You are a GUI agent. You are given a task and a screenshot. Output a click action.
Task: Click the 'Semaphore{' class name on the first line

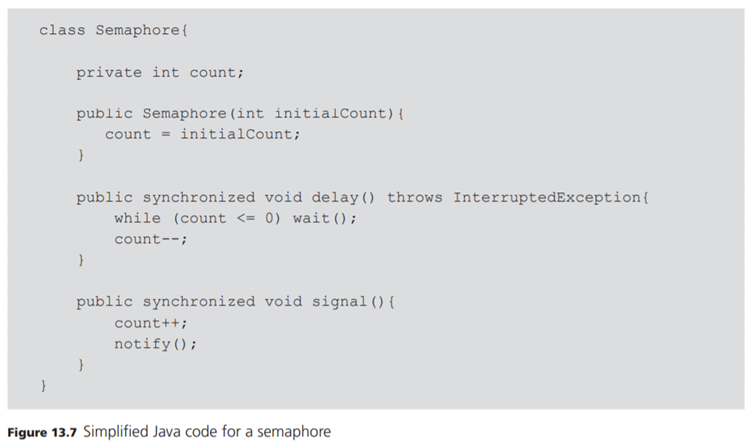[x=142, y=30]
